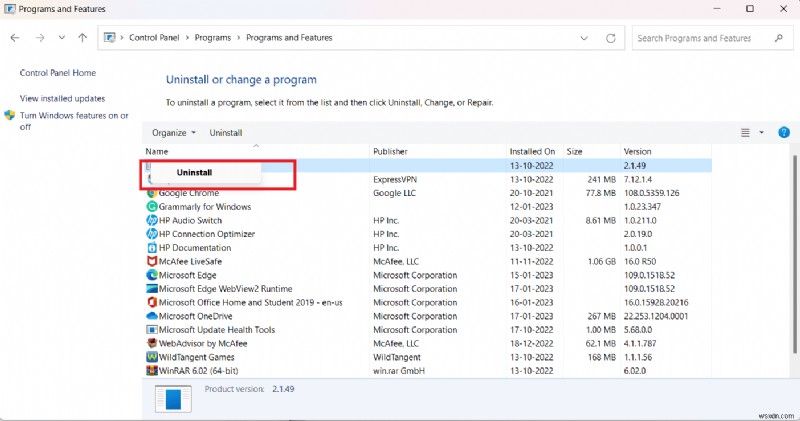Select HP Connection Optimizer entry
Screen dimensions: 800x421
point(207,234)
